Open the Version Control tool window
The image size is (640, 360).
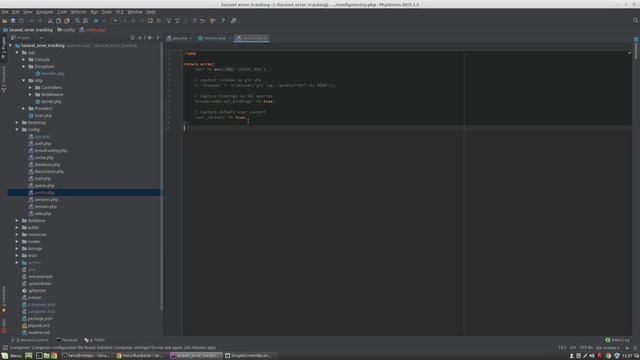point(31,340)
